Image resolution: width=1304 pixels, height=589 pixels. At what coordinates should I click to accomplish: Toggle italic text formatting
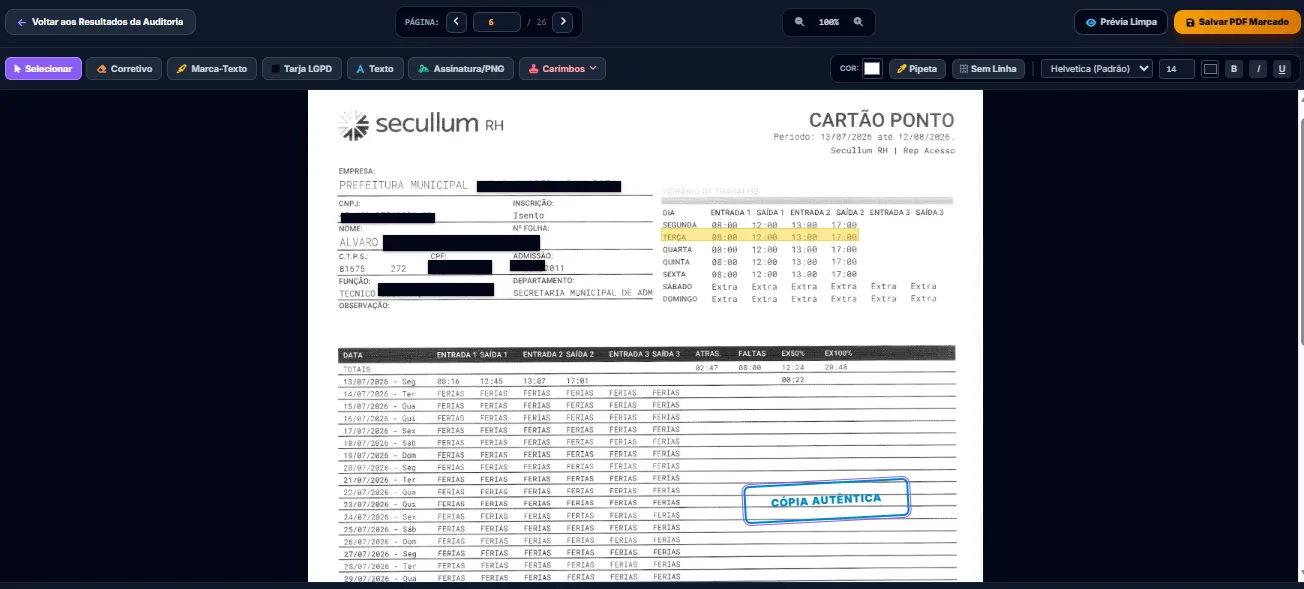(x=1258, y=69)
